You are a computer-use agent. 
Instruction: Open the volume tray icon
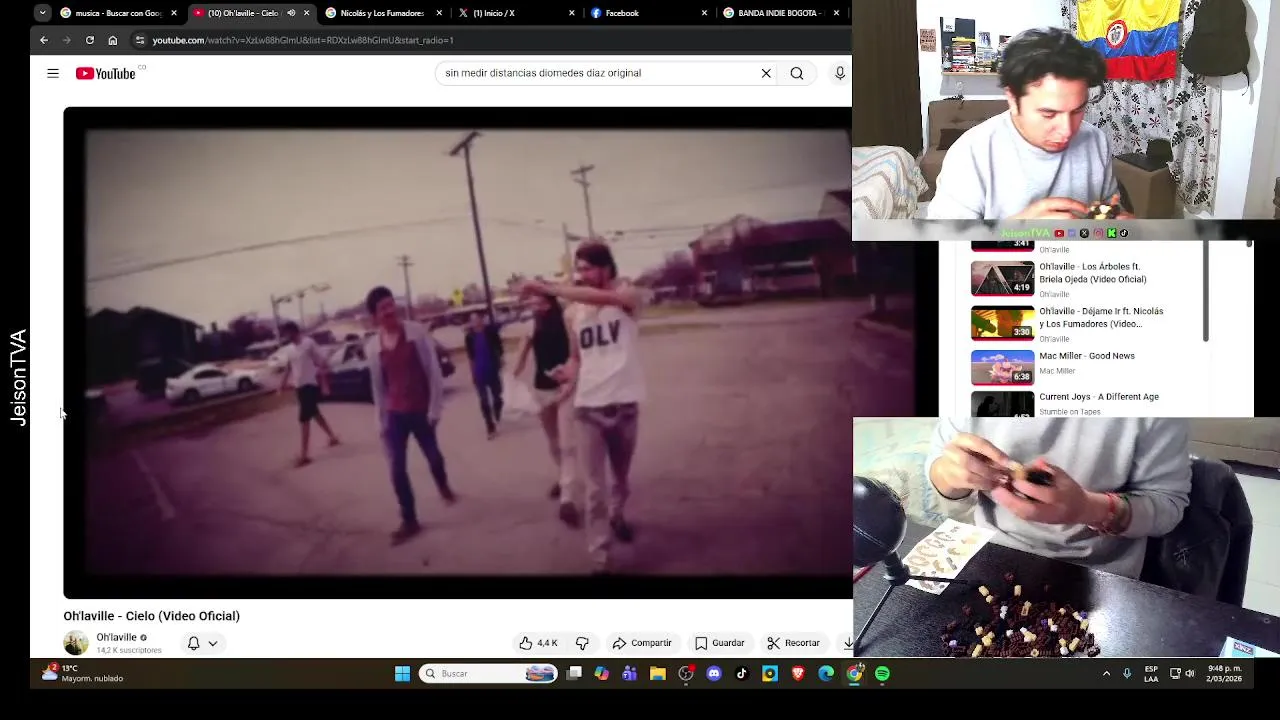1190,674
